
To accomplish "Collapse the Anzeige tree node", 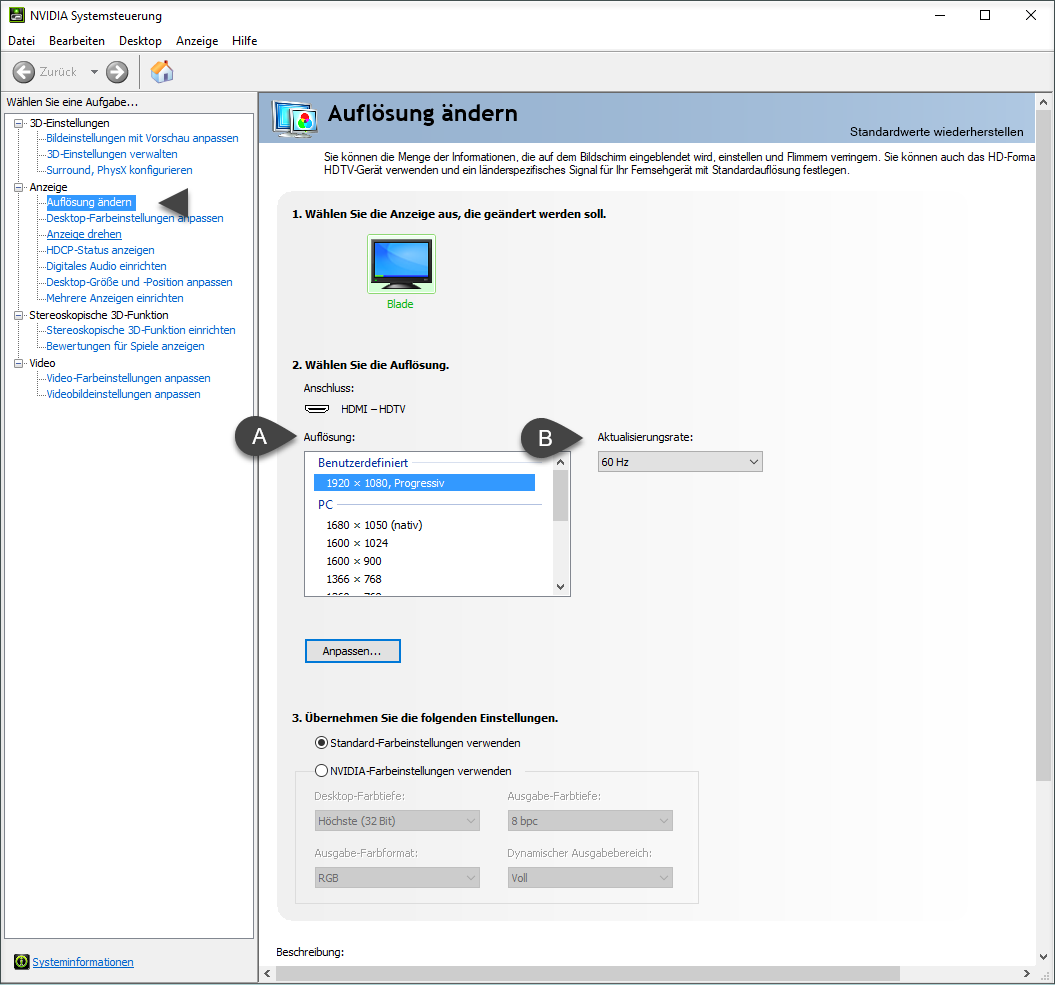I will point(19,187).
